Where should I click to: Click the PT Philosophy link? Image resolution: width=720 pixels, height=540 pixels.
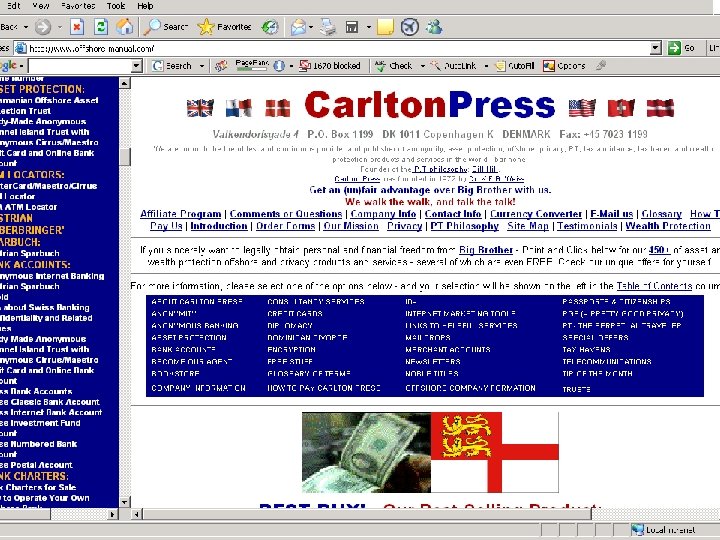(464, 226)
